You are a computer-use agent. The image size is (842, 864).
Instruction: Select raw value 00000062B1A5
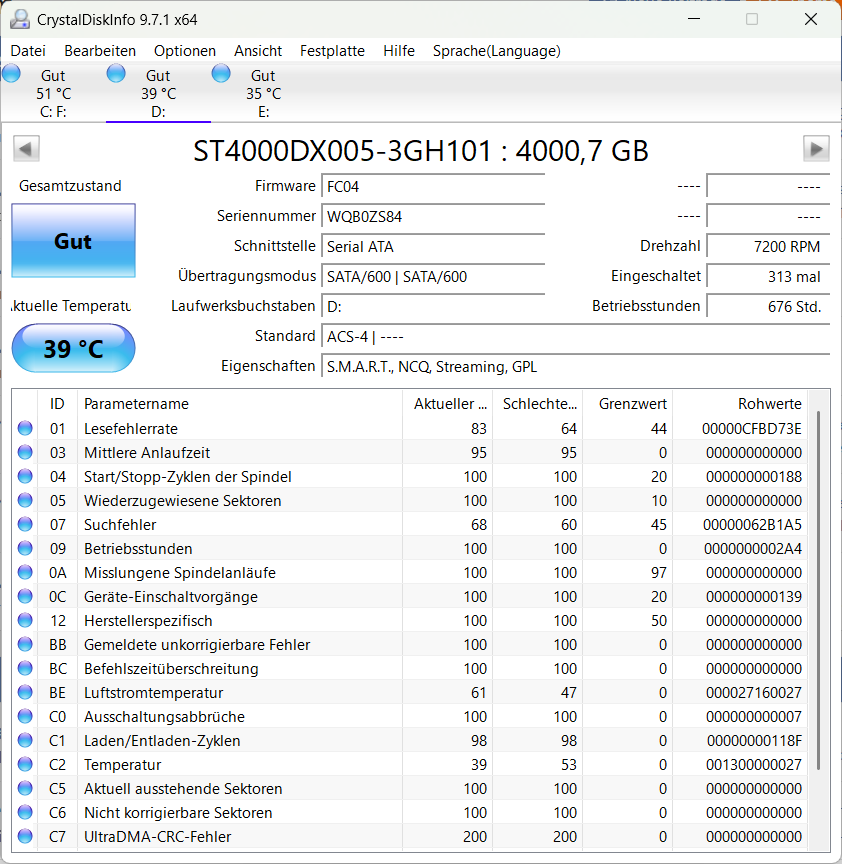pyautogui.click(x=752, y=524)
